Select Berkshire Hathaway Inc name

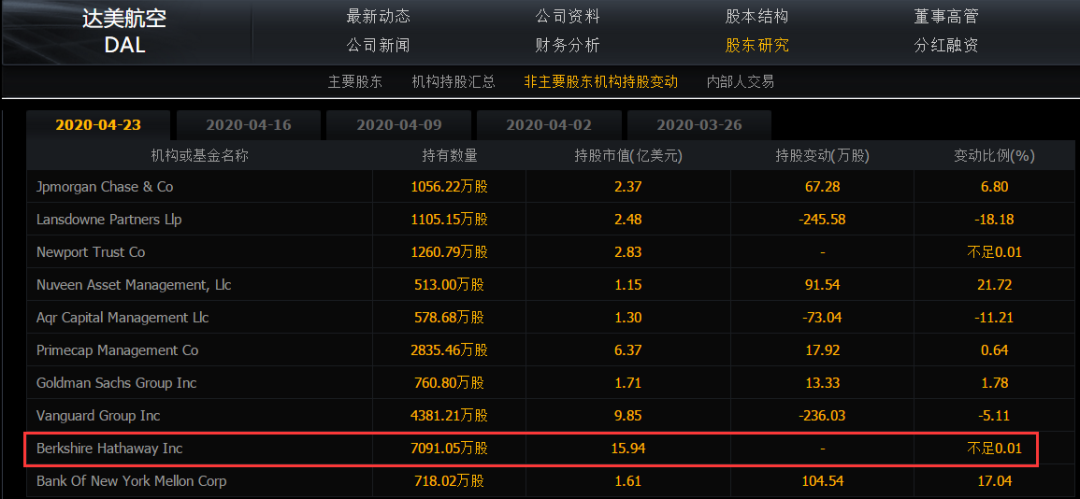click(110, 449)
